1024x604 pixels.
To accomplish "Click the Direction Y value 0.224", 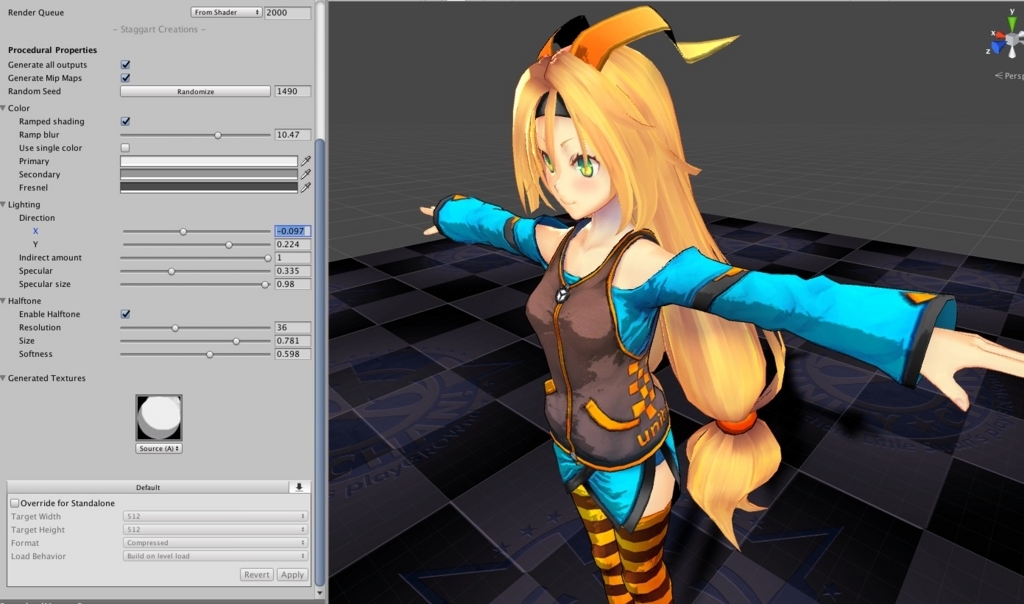I will (x=292, y=244).
